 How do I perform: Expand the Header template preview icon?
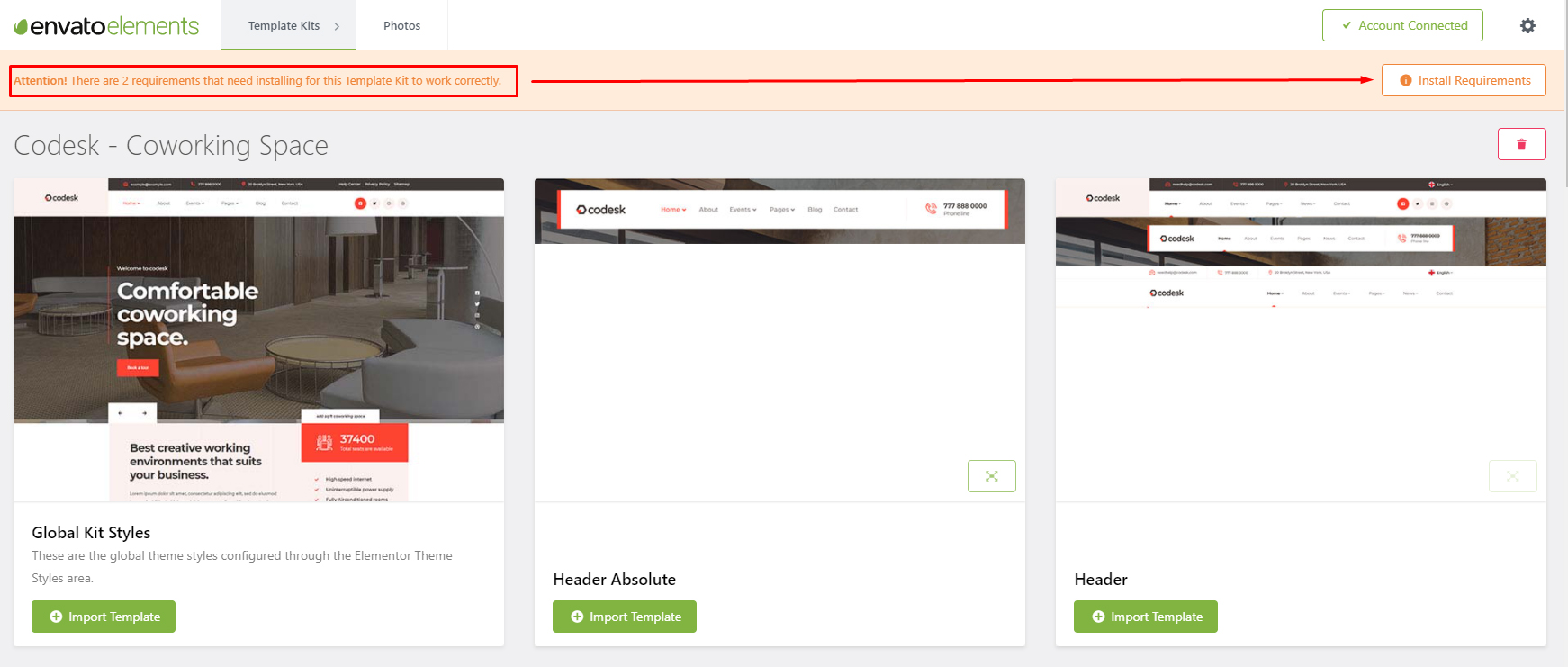pyautogui.click(x=1512, y=476)
